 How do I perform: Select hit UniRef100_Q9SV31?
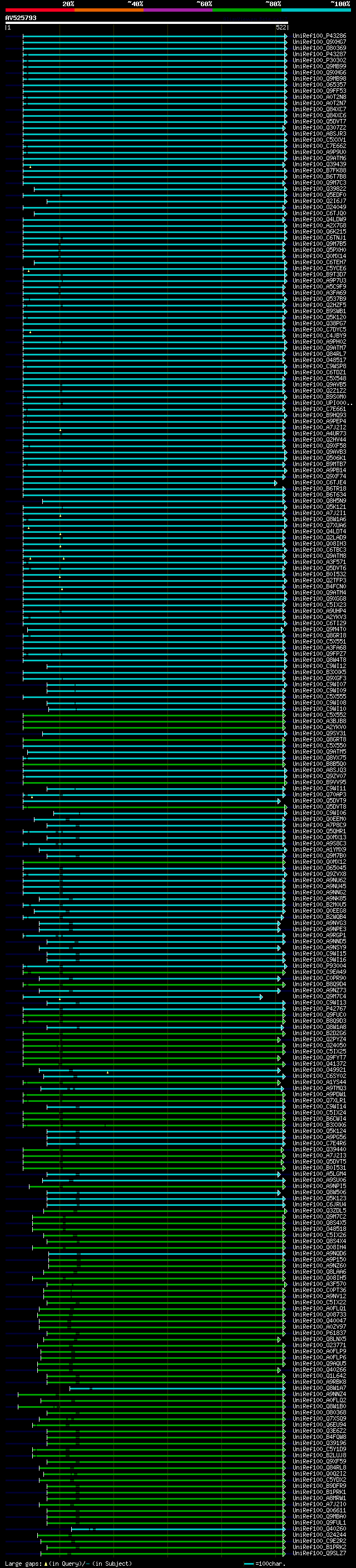319,734
